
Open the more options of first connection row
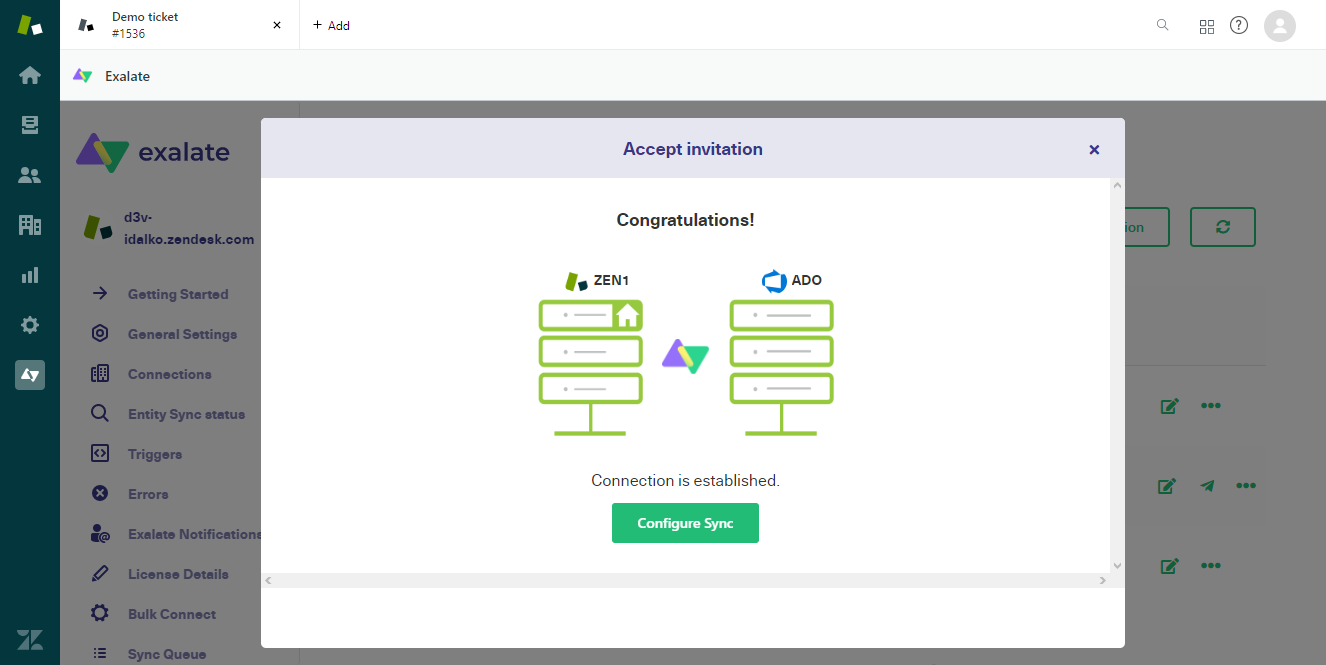point(1211,406)
